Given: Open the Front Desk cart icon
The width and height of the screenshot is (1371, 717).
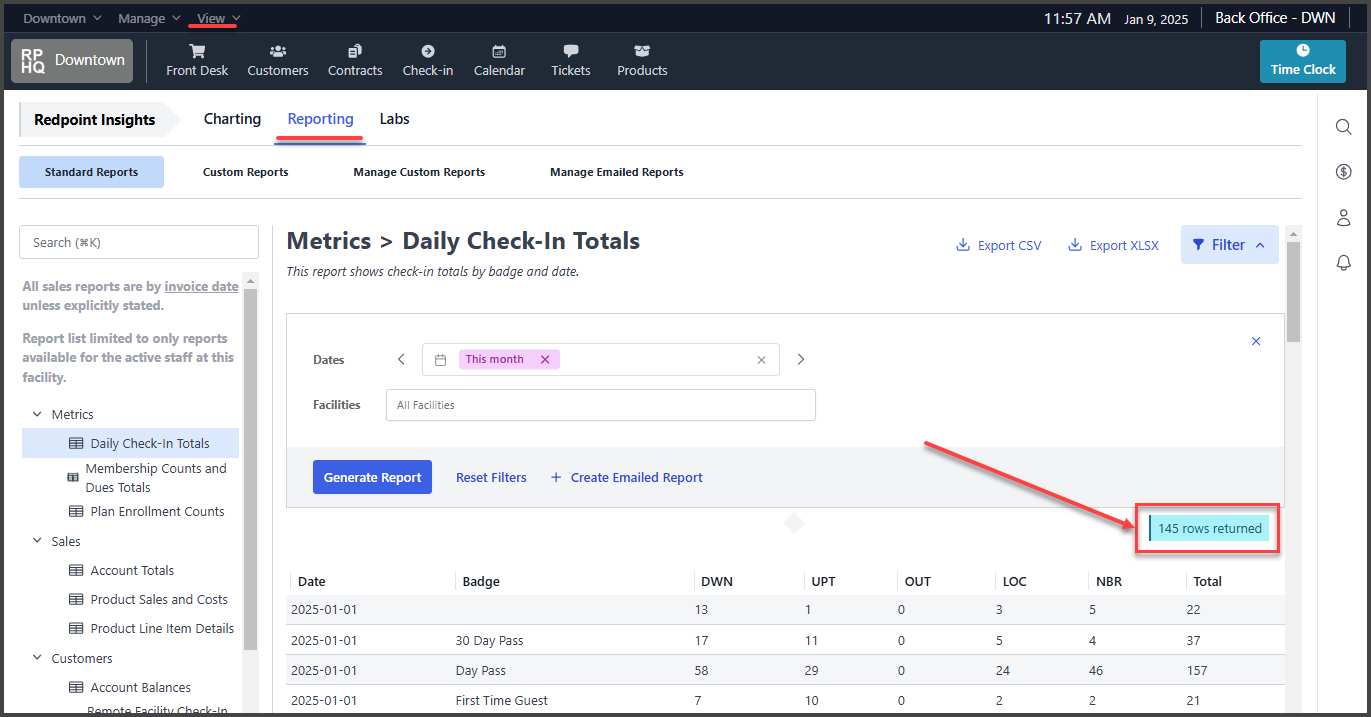Looking at the screenshot, I should [197, 51].
